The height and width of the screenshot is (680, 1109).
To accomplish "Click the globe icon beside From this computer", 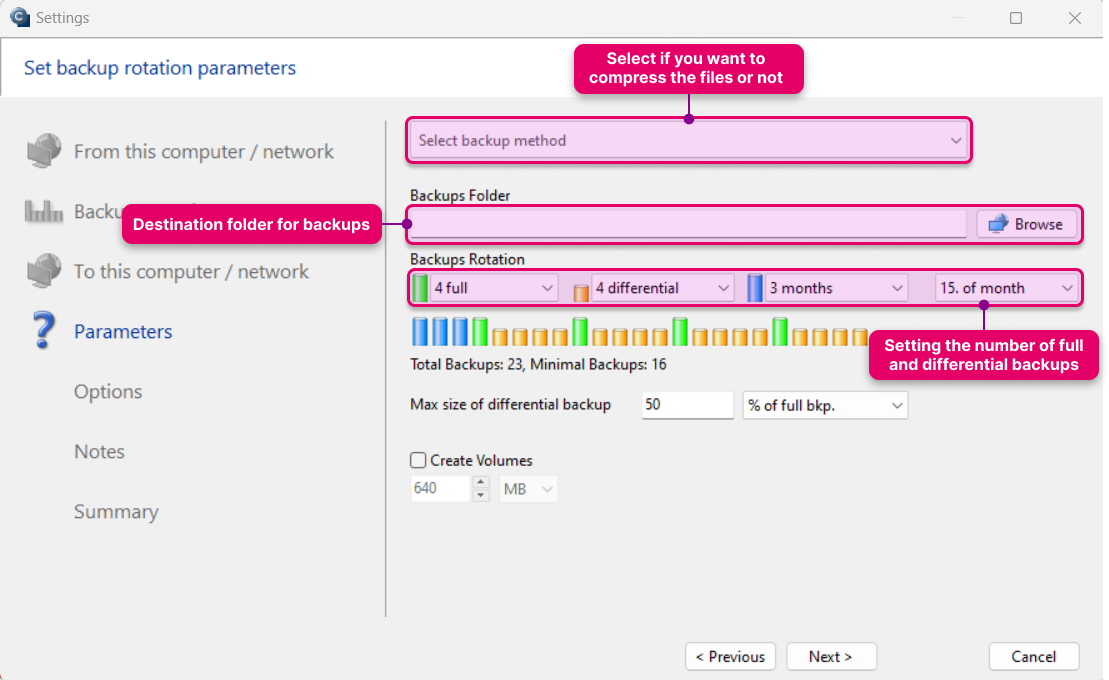I will [44, 151].
